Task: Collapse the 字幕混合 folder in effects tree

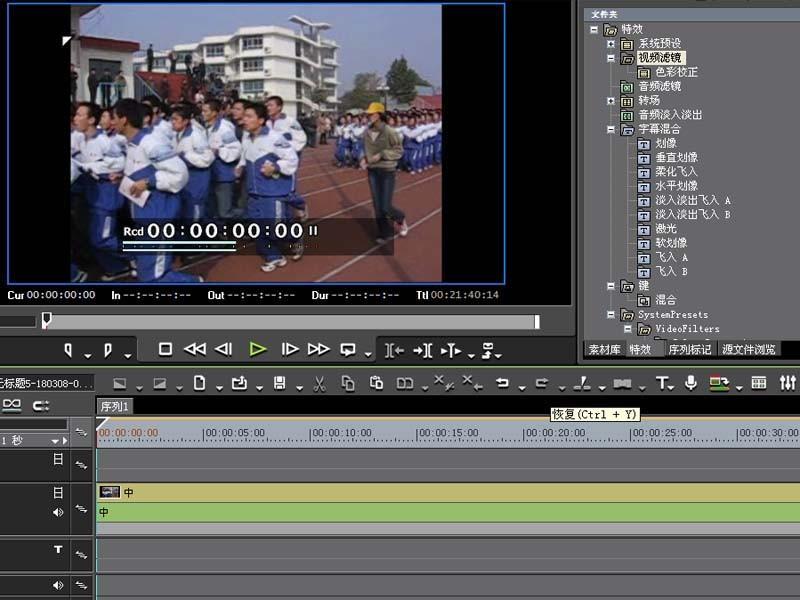Action: tap(610, 130)
